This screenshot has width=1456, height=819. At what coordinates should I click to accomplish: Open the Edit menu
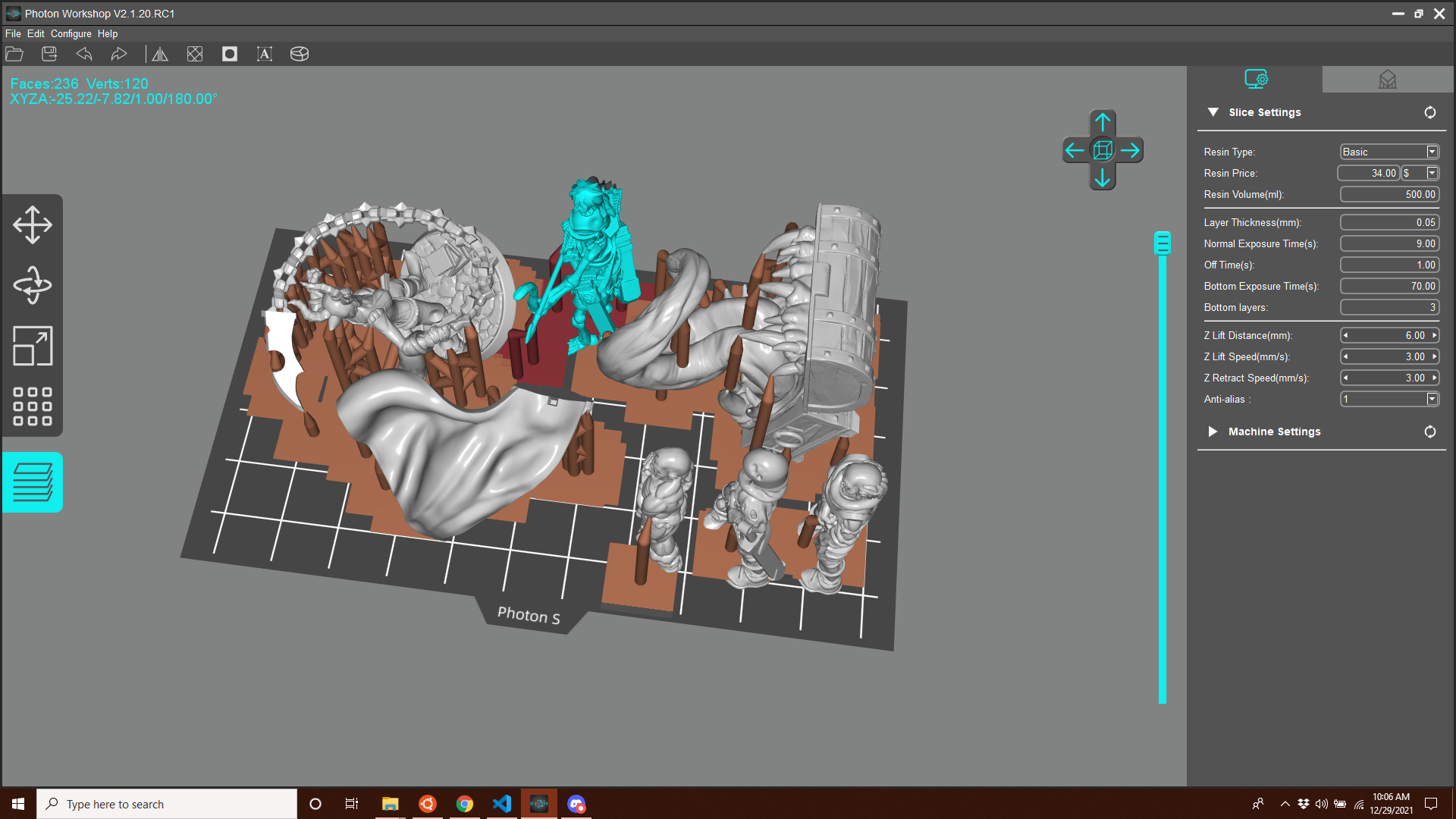pyautogui.click(x=36, y=33)
